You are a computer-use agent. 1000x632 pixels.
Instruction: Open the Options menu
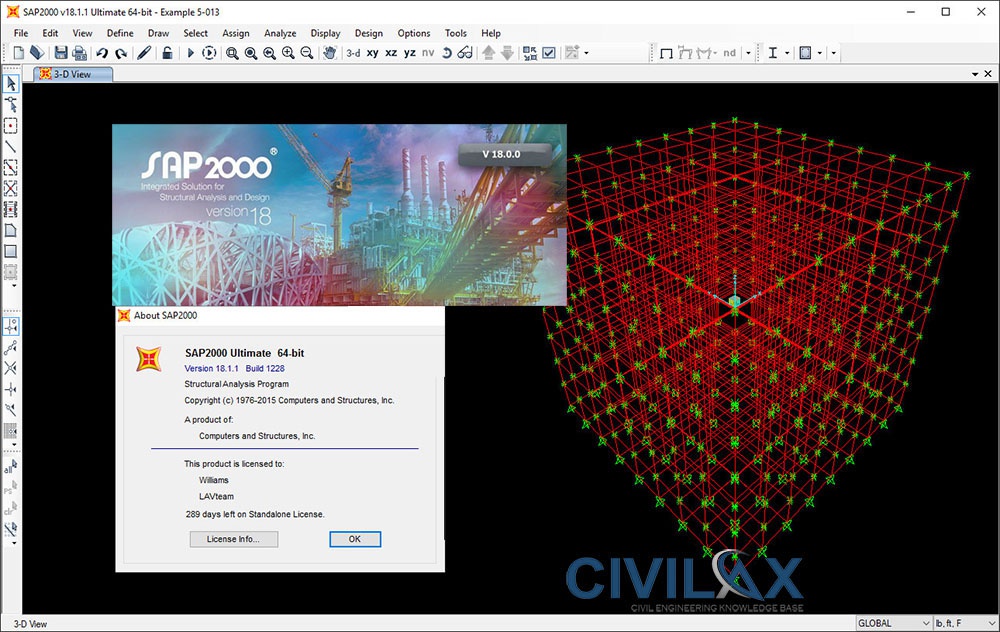(x=414, y=33)
